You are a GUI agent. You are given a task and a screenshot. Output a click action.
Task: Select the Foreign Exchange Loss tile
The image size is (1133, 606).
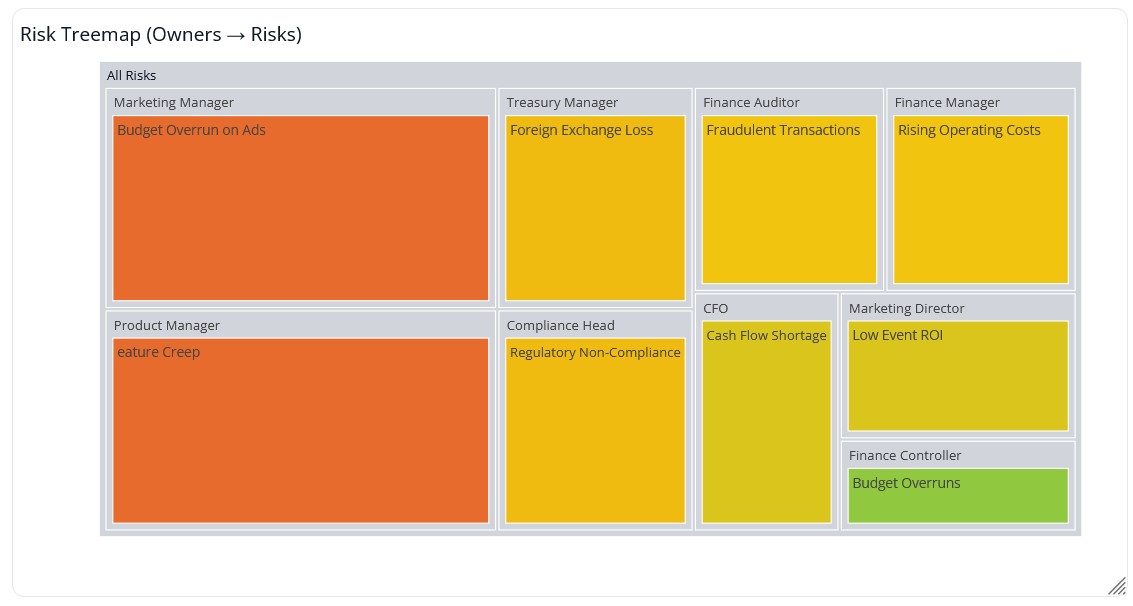tap(595, 207)
